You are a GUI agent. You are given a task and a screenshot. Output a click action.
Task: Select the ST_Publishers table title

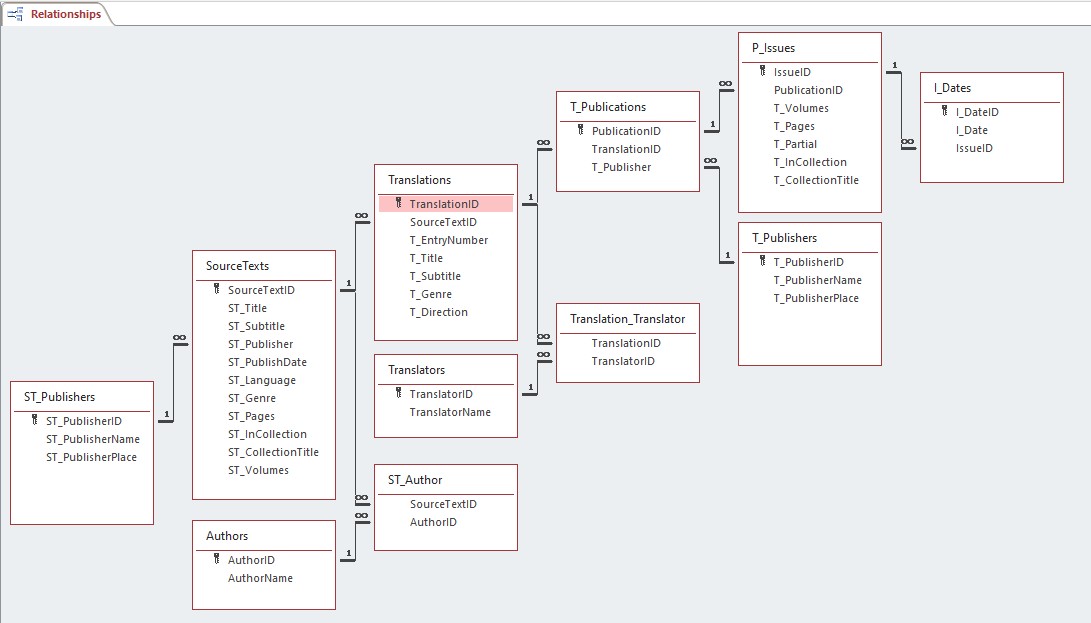(60, 397)
